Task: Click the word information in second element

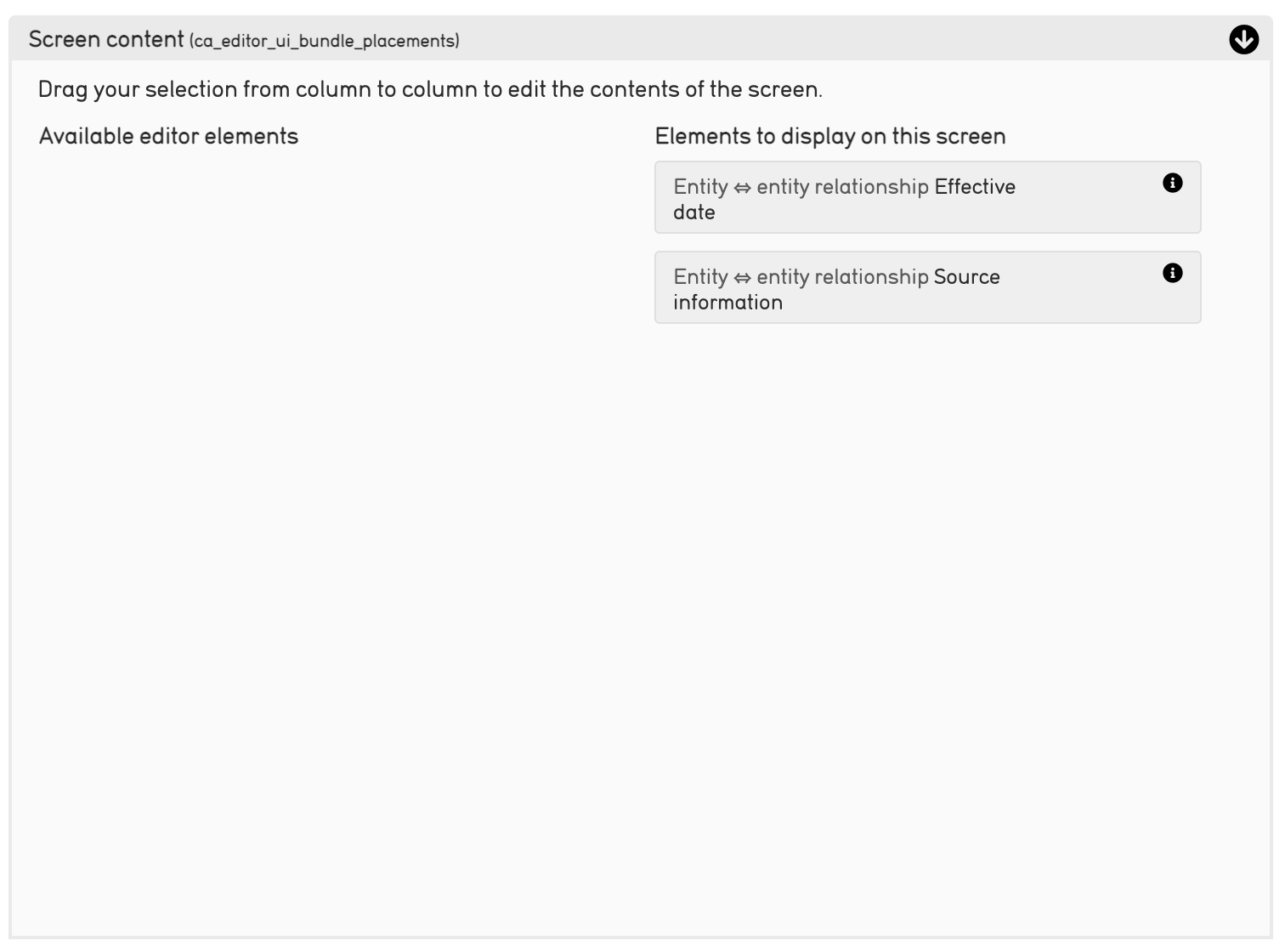Action: coord(727,303)
